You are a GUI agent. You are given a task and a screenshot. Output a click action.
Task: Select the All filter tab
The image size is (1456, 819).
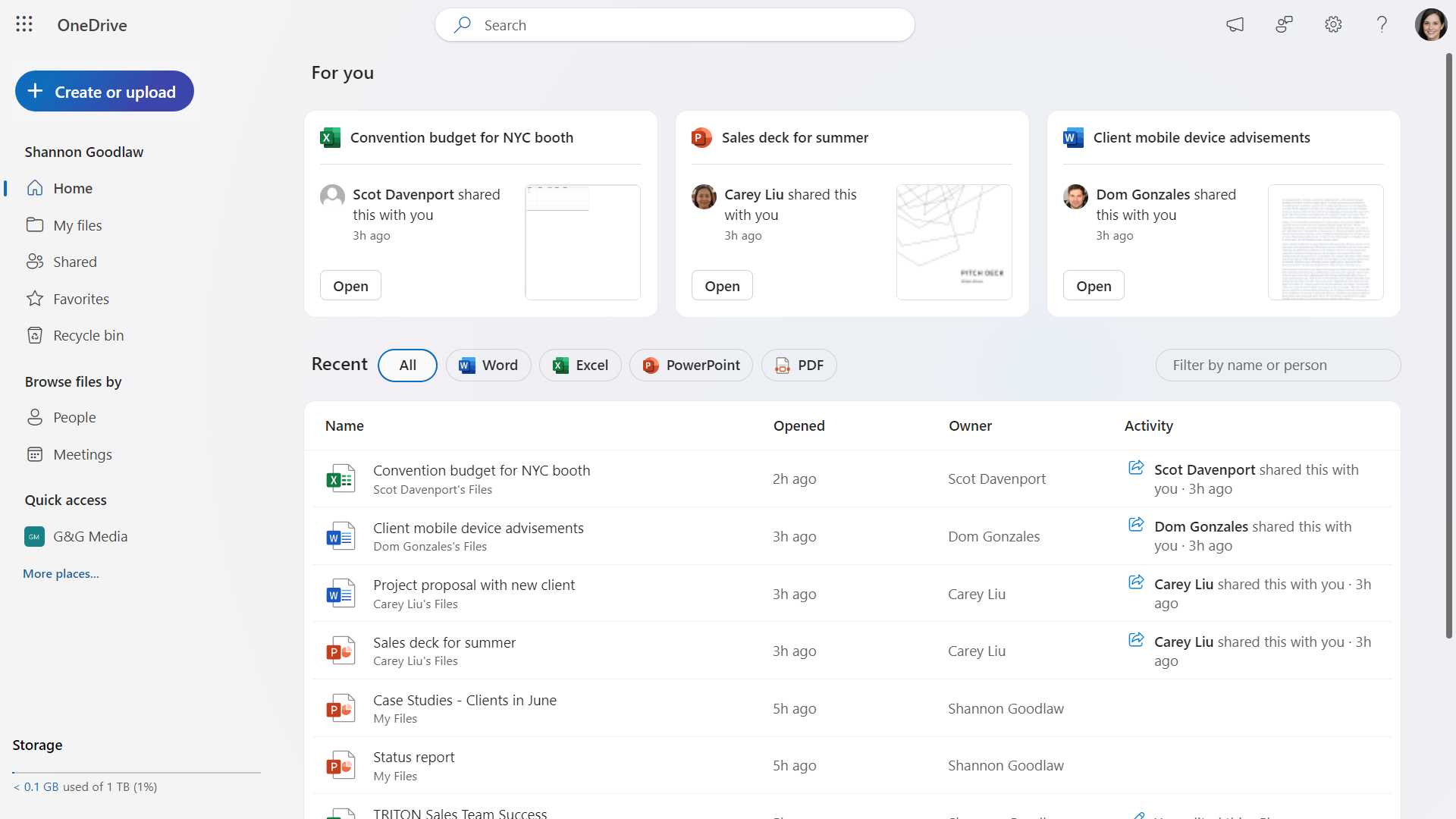coord(407,365)
